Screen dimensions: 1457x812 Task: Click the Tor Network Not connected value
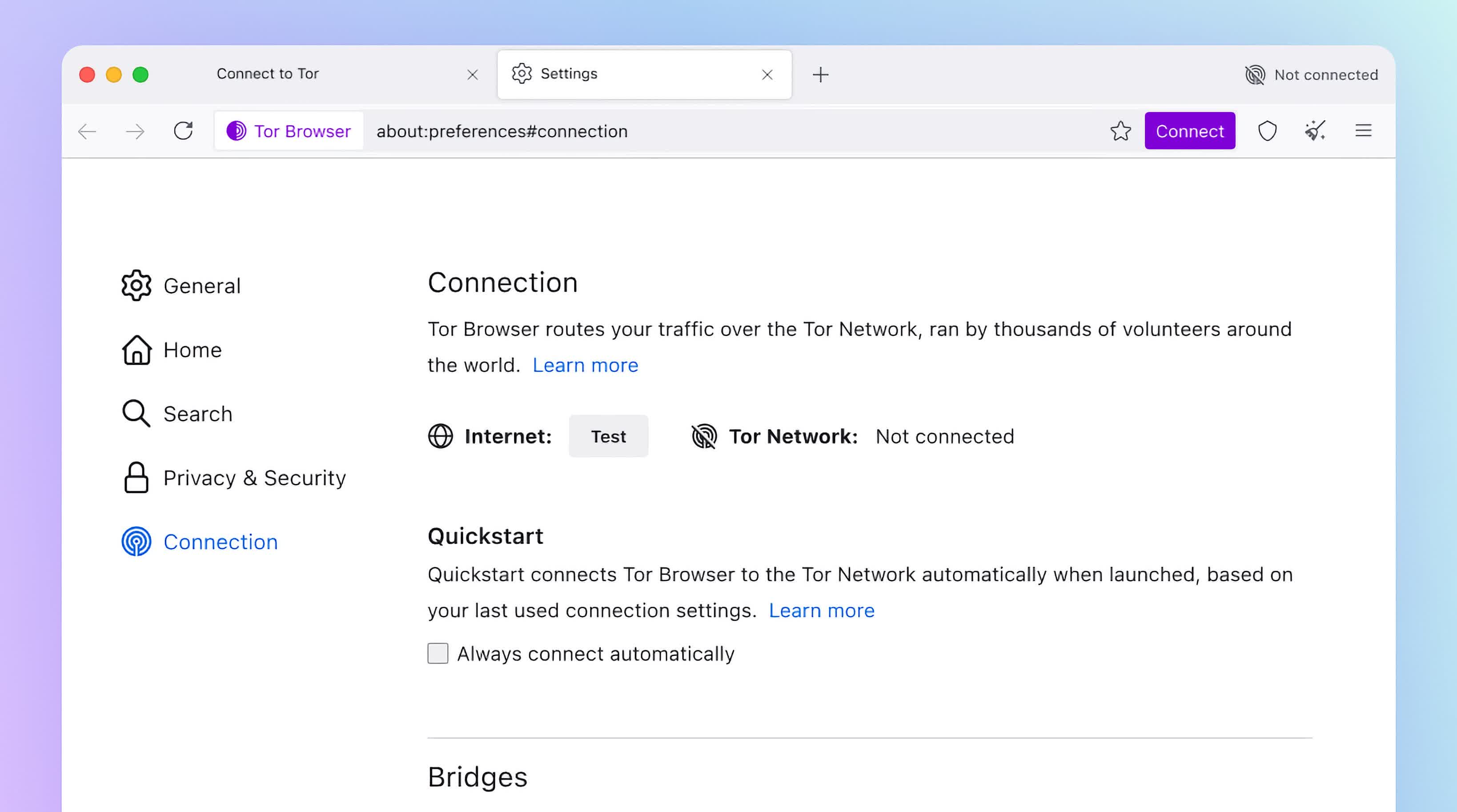tap(944, 436)
